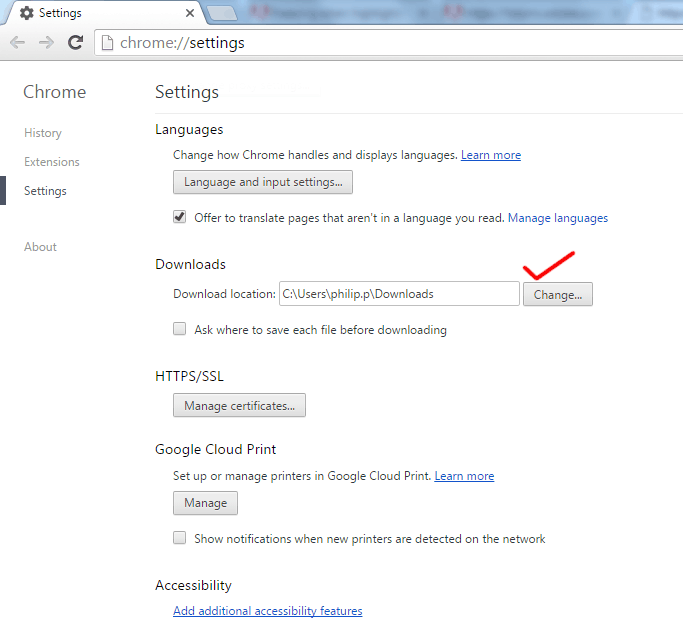Click the Languages section heading
The width and height of the screenshot is (683, 628).
click(189, 130)
